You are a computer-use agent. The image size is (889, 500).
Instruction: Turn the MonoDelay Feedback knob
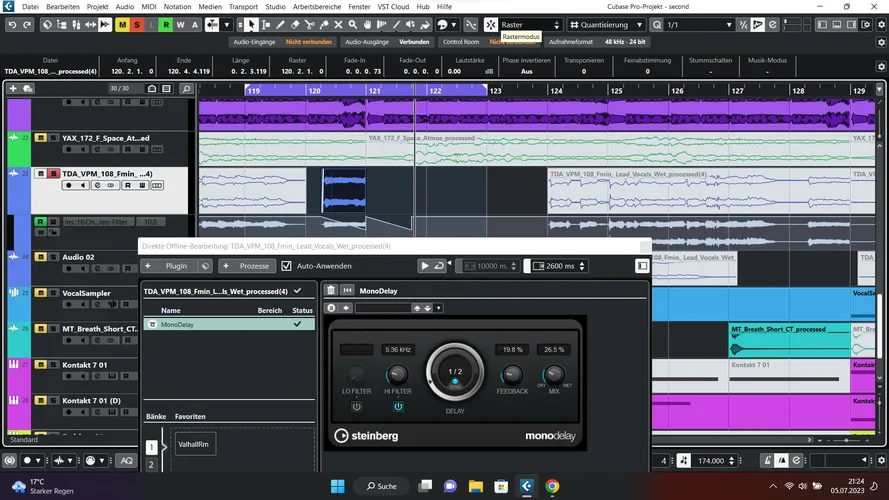[x=512, y=375]
